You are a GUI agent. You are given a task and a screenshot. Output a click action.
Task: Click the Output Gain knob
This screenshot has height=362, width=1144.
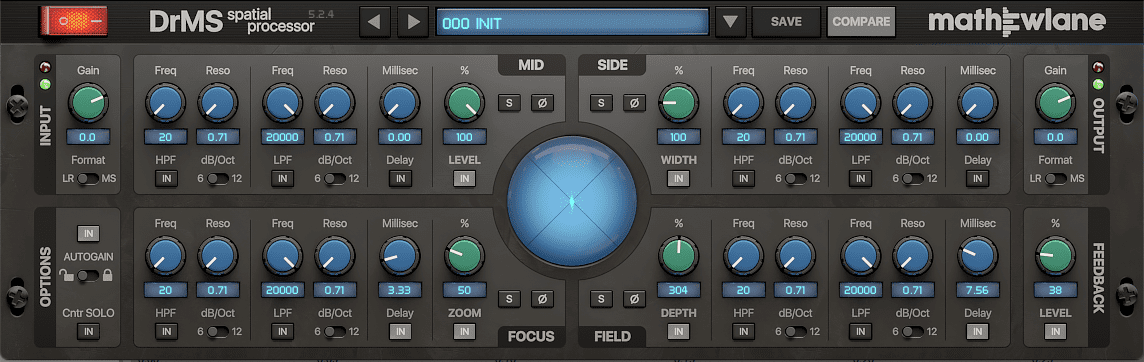(1055, 103)
